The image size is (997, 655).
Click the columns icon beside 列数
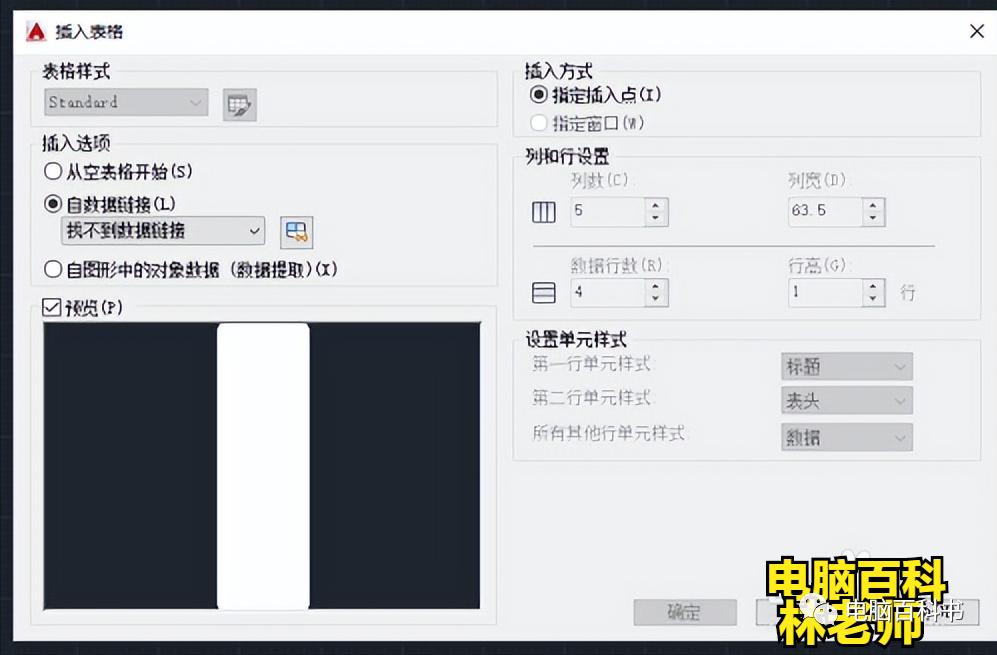543,211
